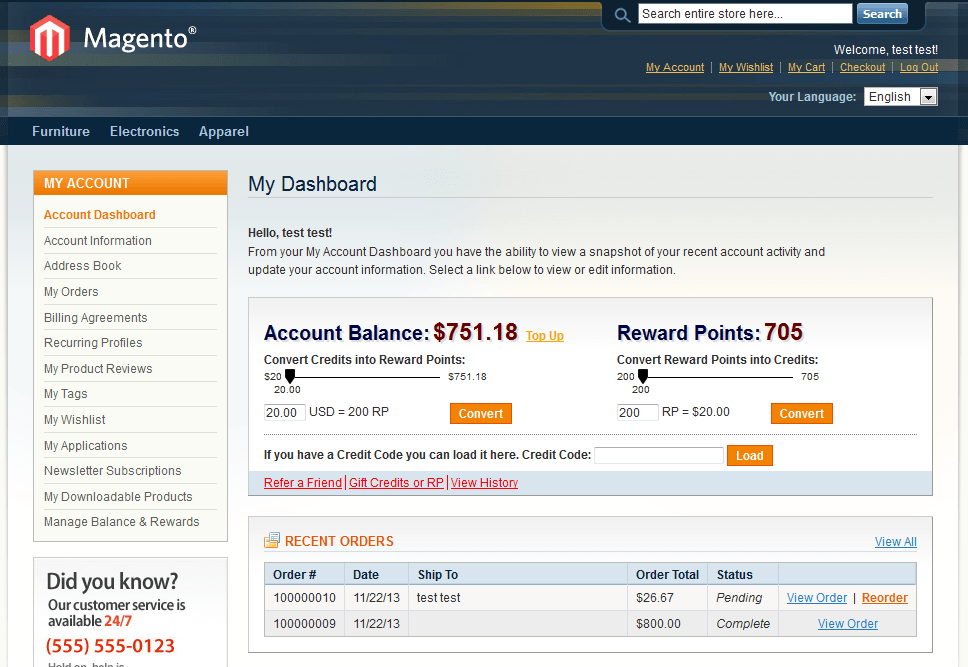Screen dimensions: 968x667
Task: Click Reorder for order 100000010
Action: [x=884, y=597]
